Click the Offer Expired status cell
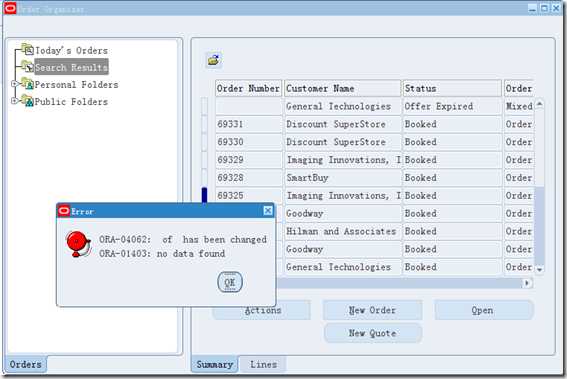The height and width of the screenshot is (379, 567). tap(452, 106)
